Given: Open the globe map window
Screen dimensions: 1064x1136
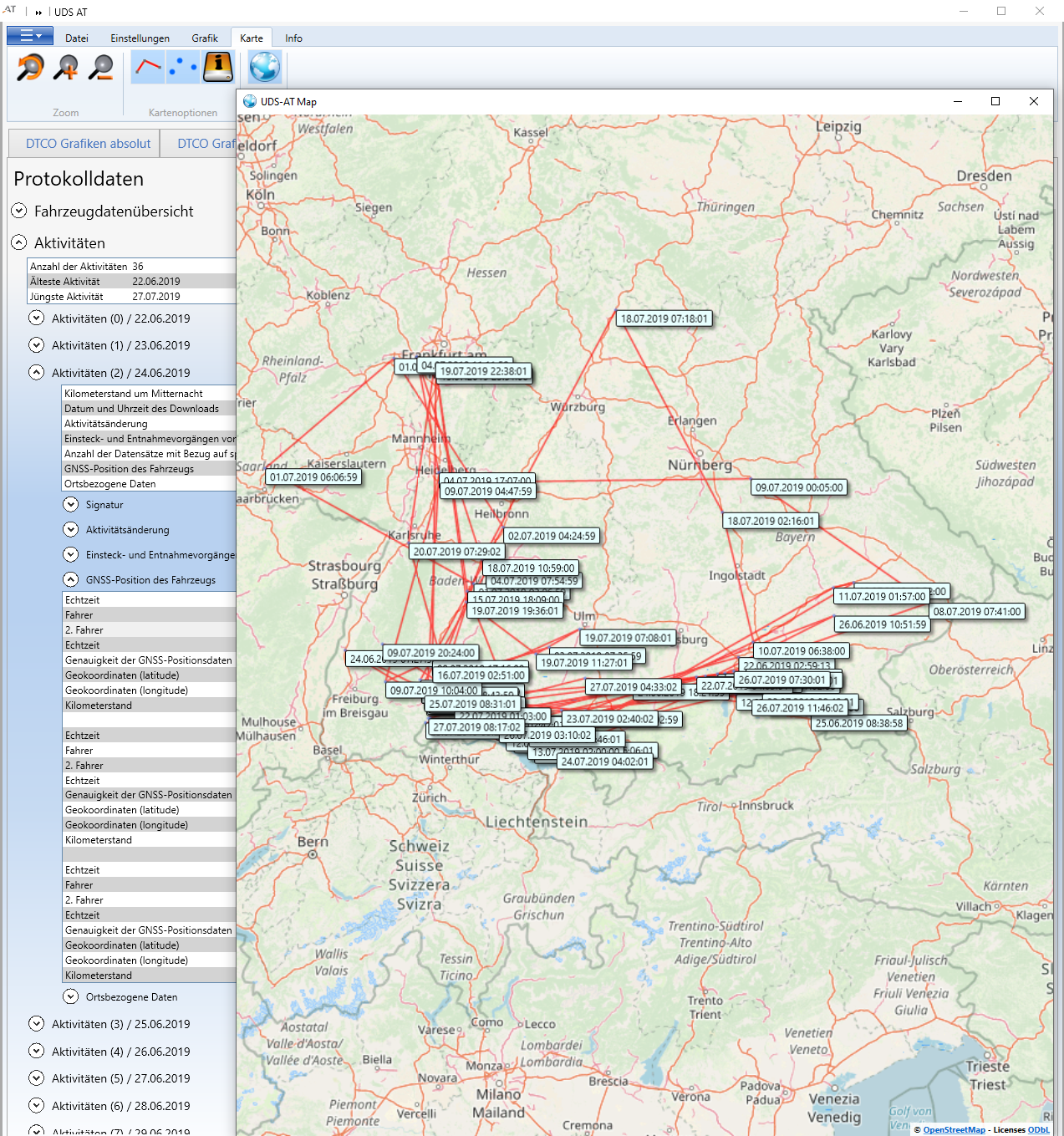Looking at the screenshot, I should point(265,68).
